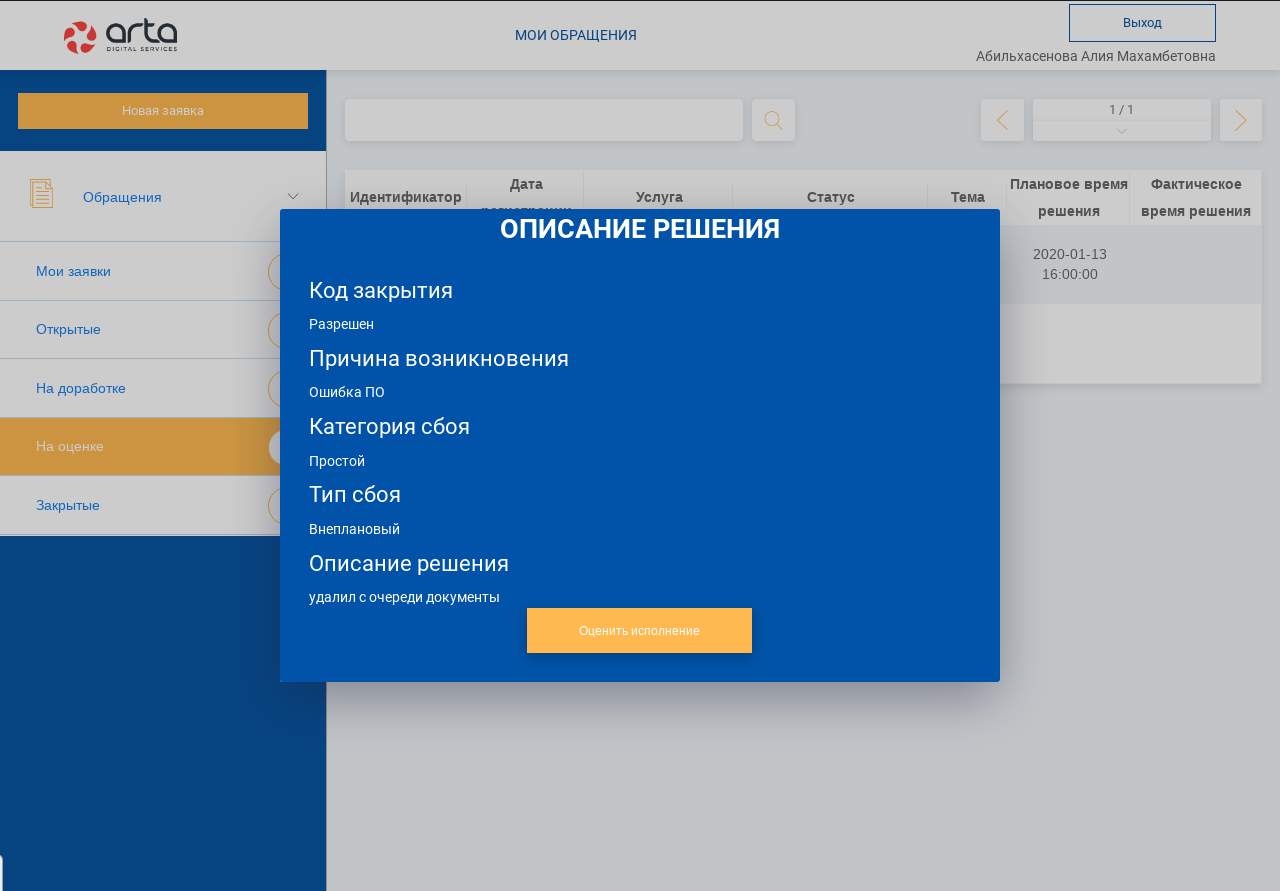Image resolution: width=1280 pixels, height=891 pixels.
Task: Click the Категория сбоя label
Action: [x=389, y=427]
